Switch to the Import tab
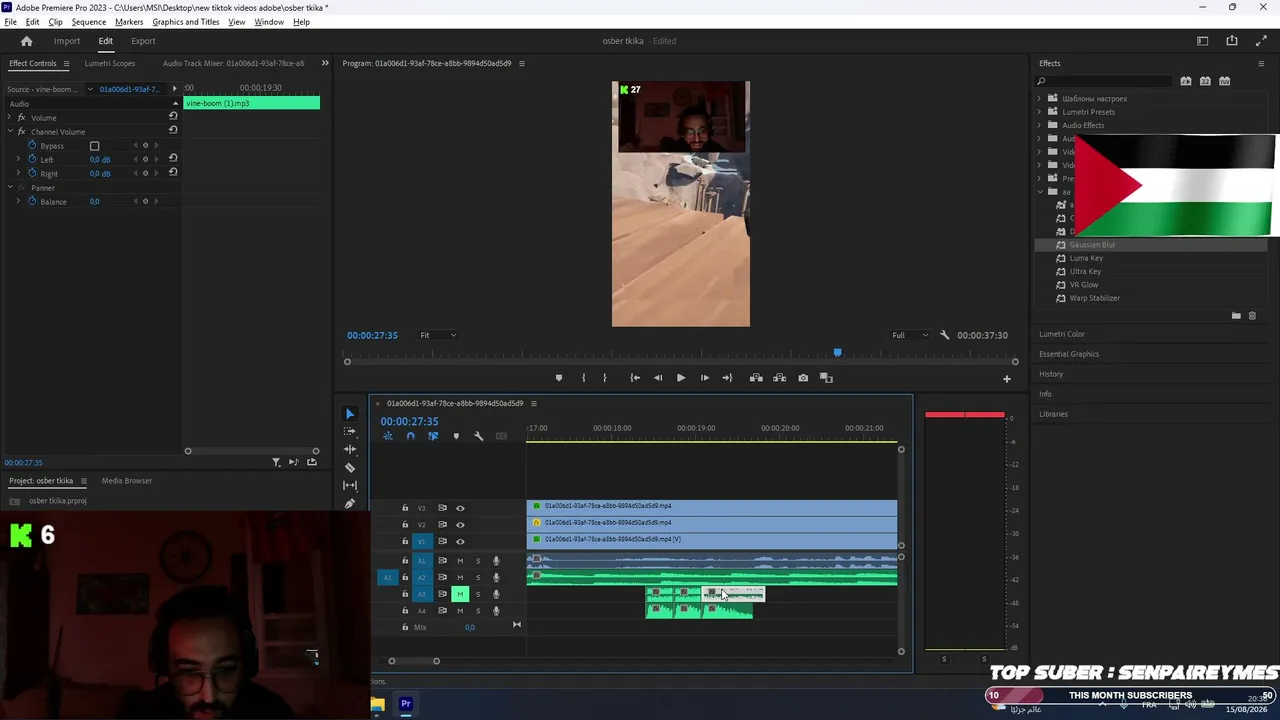 (67, 41)
